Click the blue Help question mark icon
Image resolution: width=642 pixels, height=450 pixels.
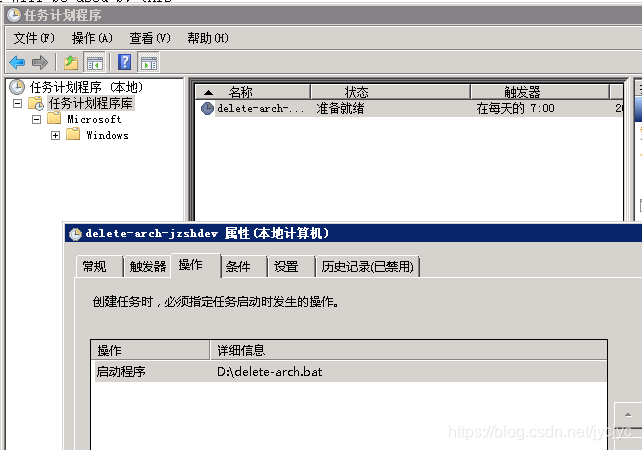(x=124, y=62)
